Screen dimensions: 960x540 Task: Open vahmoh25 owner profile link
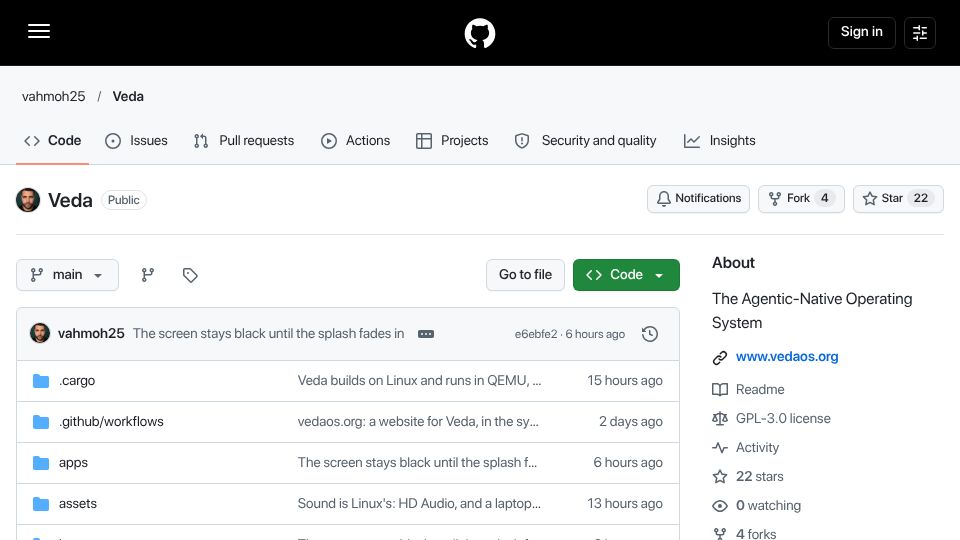(53, 97)
